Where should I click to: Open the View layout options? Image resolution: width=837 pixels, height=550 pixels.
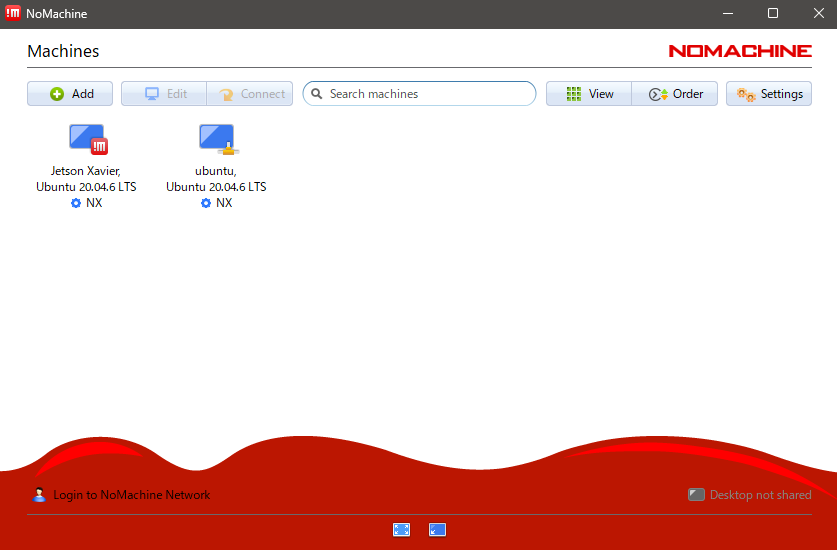pyautogui.click(x=589, y=94)
